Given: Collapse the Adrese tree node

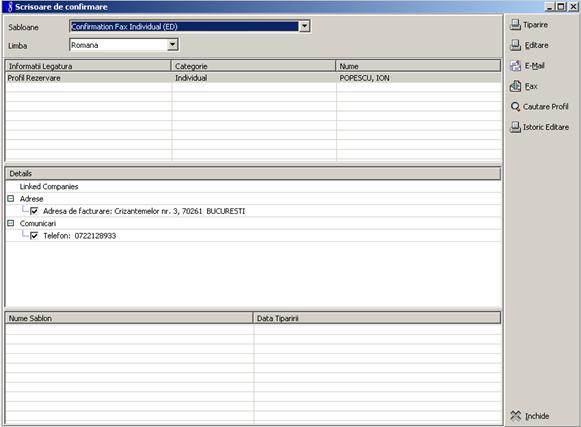Looking at the screenshot, I should point(11,199).
